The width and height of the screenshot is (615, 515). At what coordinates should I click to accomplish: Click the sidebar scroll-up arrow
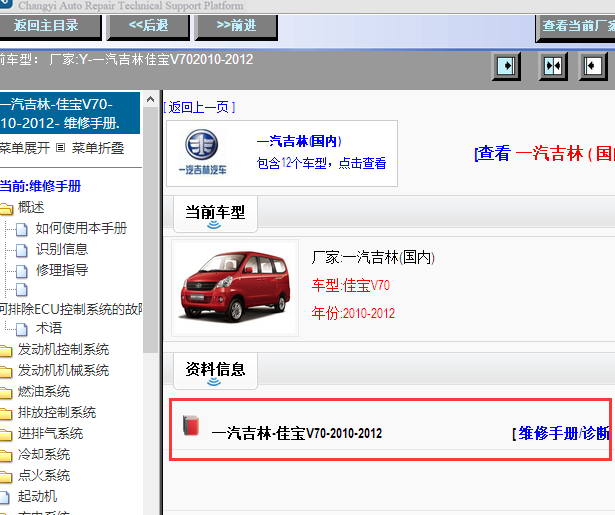(150, 100)
